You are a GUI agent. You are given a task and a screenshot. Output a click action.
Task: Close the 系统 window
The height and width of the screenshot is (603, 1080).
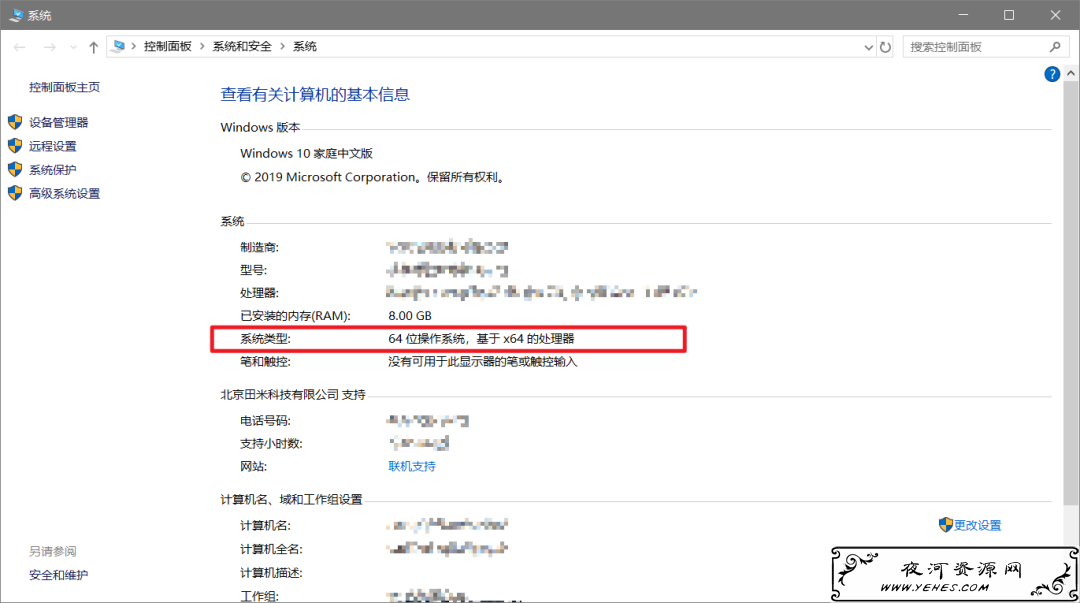(x=1055, y=15)
